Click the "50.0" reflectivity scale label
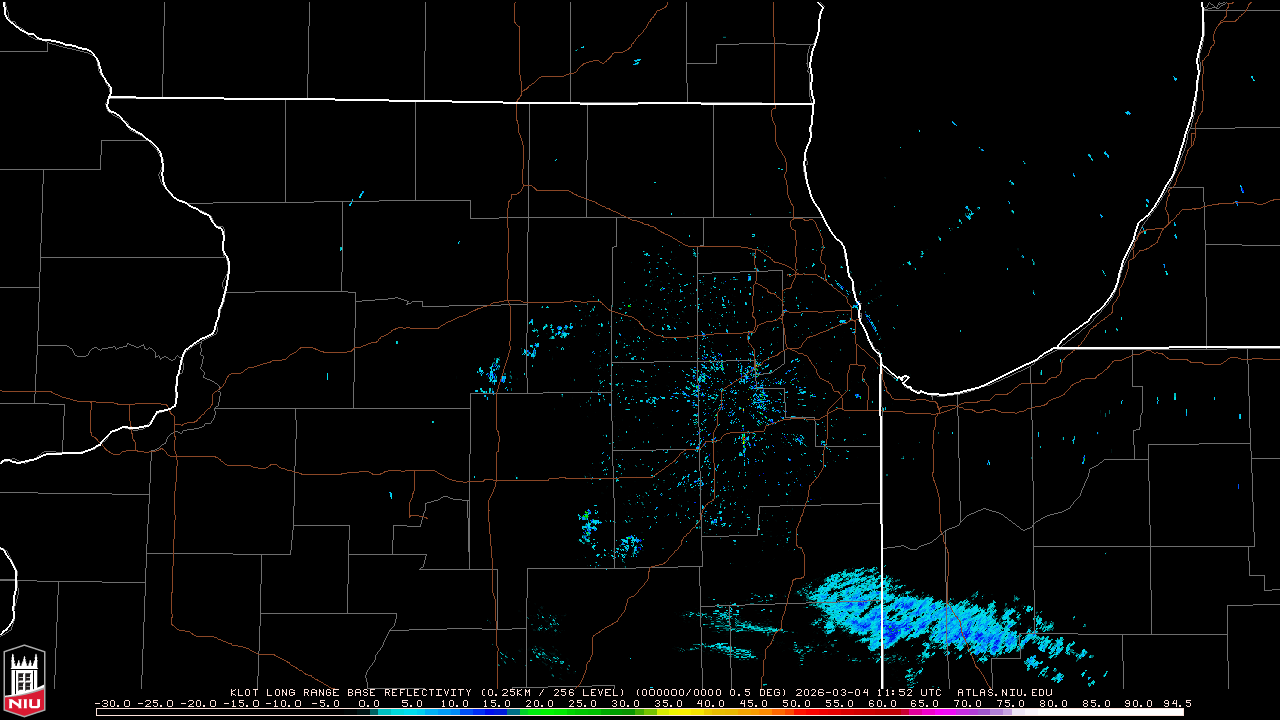Viewport: 1280px width, 720px height. [797, 704]
